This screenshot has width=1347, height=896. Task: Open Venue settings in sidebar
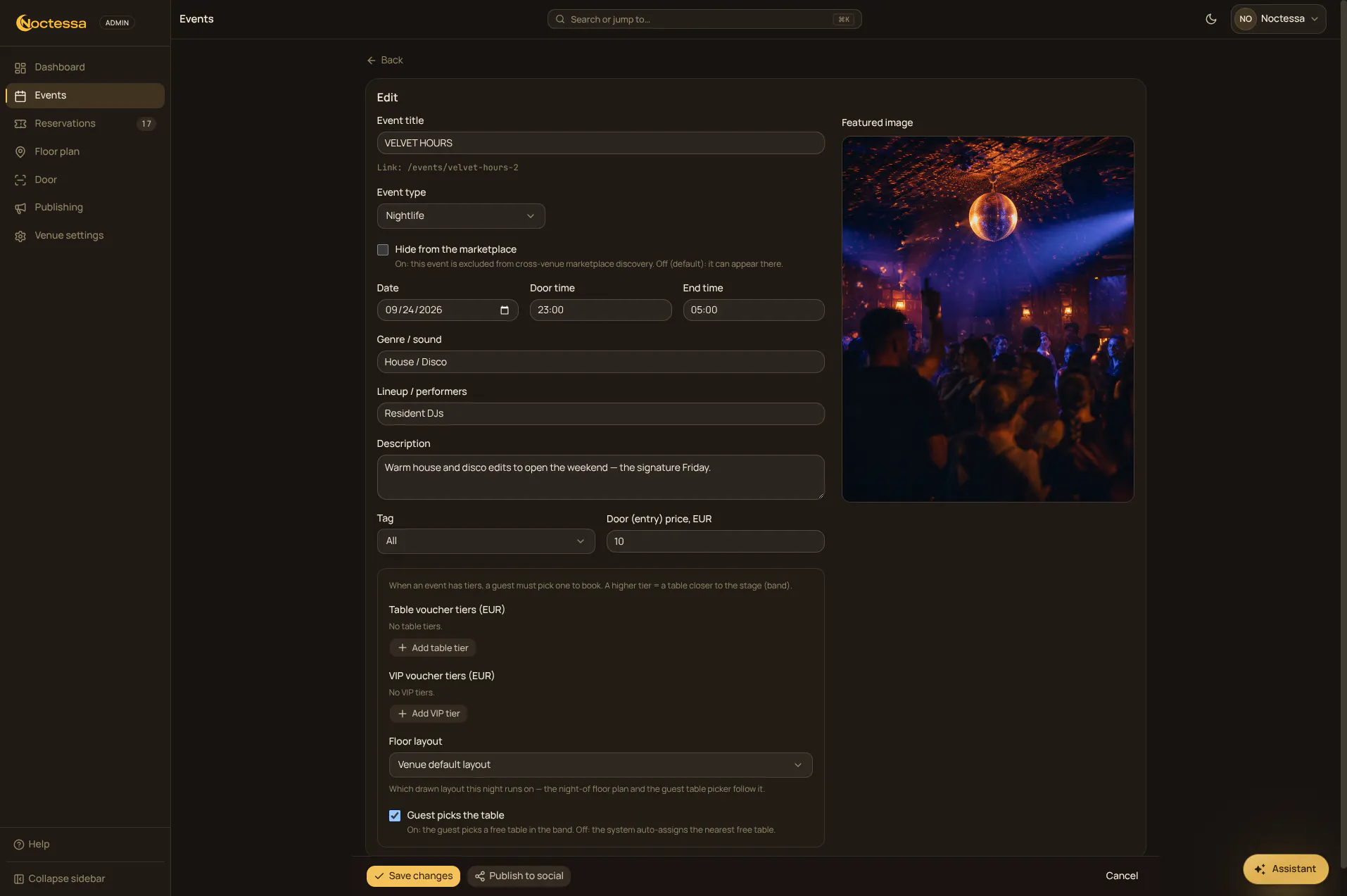click(x=85, y=236)
